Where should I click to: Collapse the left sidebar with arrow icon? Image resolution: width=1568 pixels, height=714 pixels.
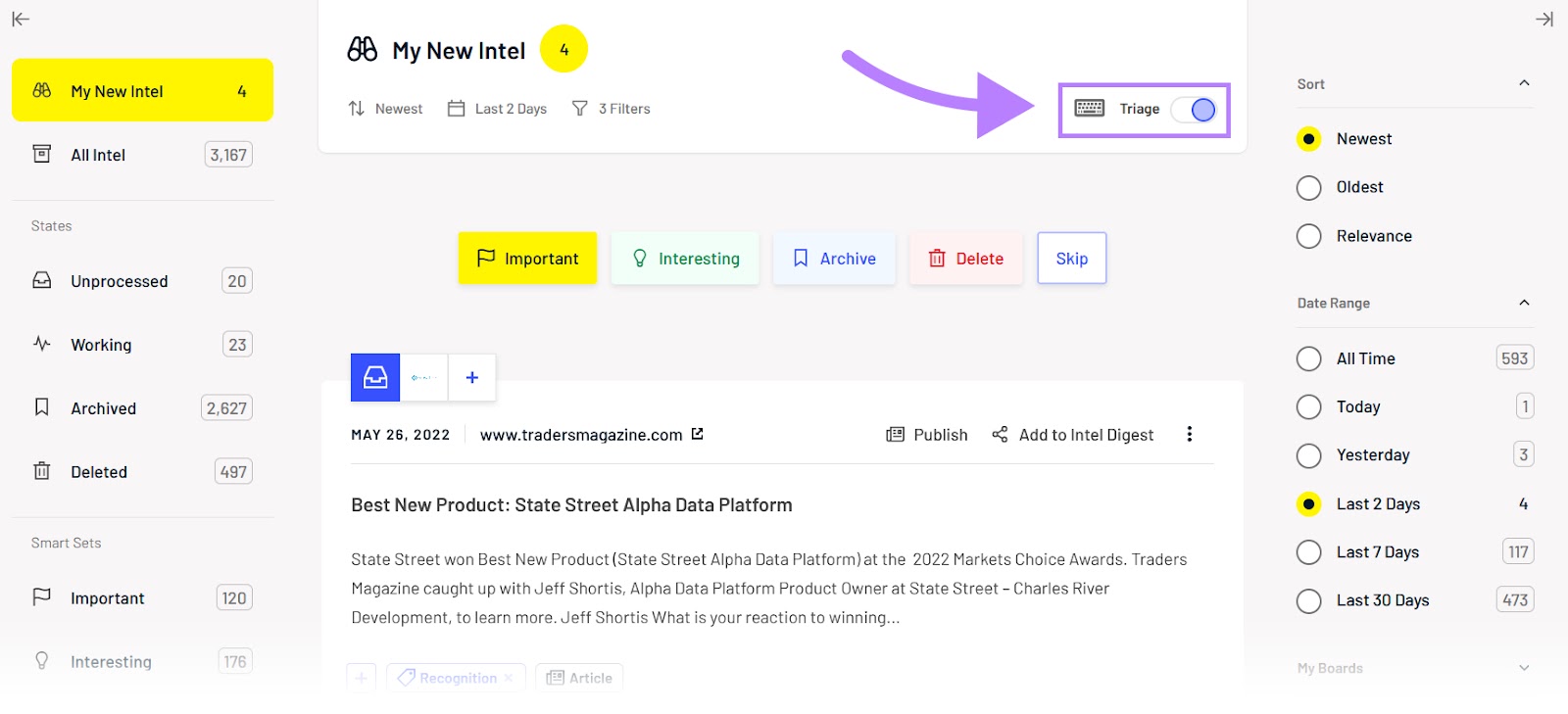click(21, 19)
